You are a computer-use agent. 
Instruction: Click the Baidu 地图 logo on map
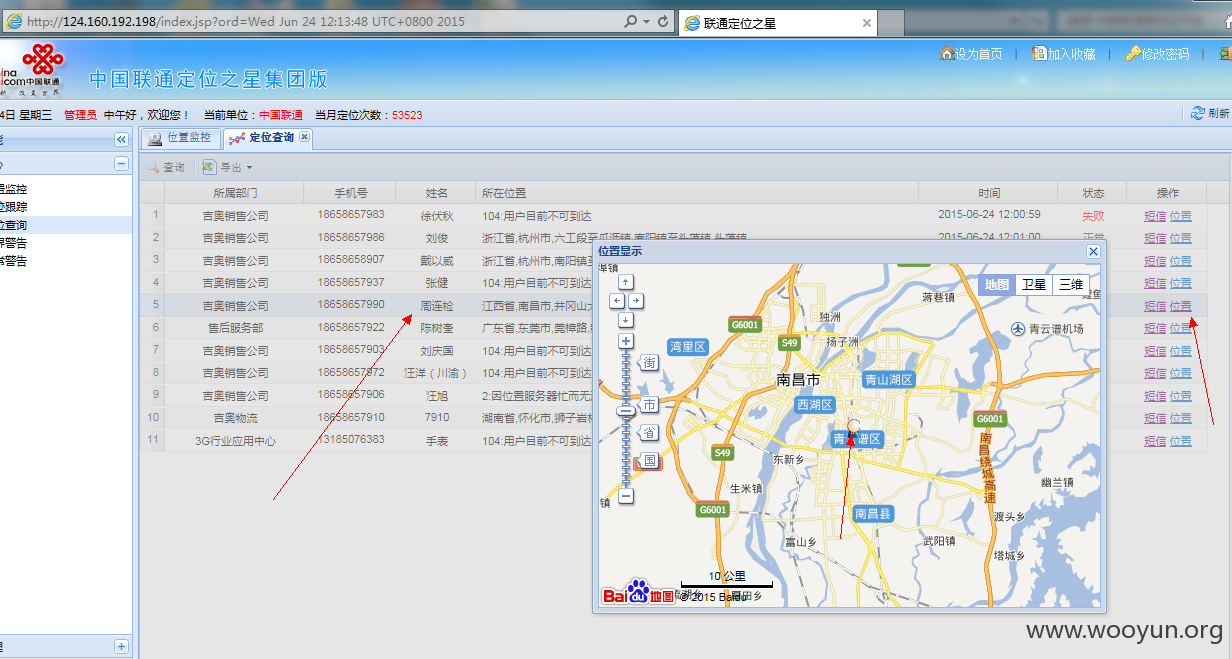tap(638, 593)
